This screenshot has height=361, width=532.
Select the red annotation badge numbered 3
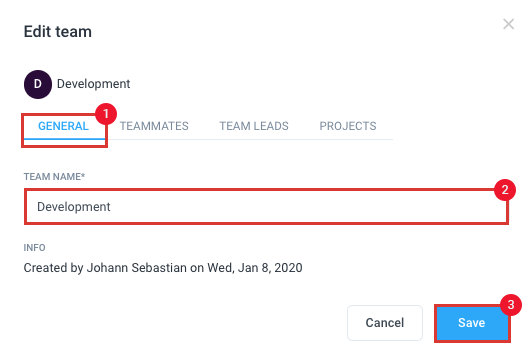coord(511,305)
